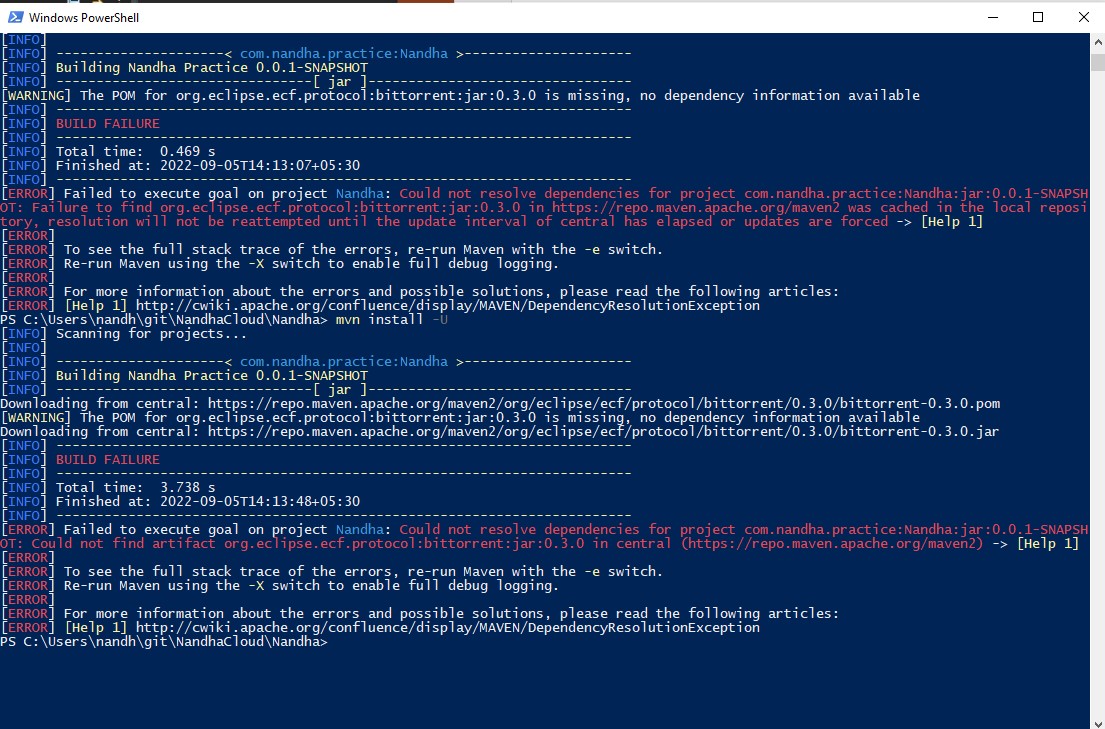This screenshot has width=1105, height=729.
Task: Click the last DependencyResolutionException help URL
Action: tap(447, 627)
